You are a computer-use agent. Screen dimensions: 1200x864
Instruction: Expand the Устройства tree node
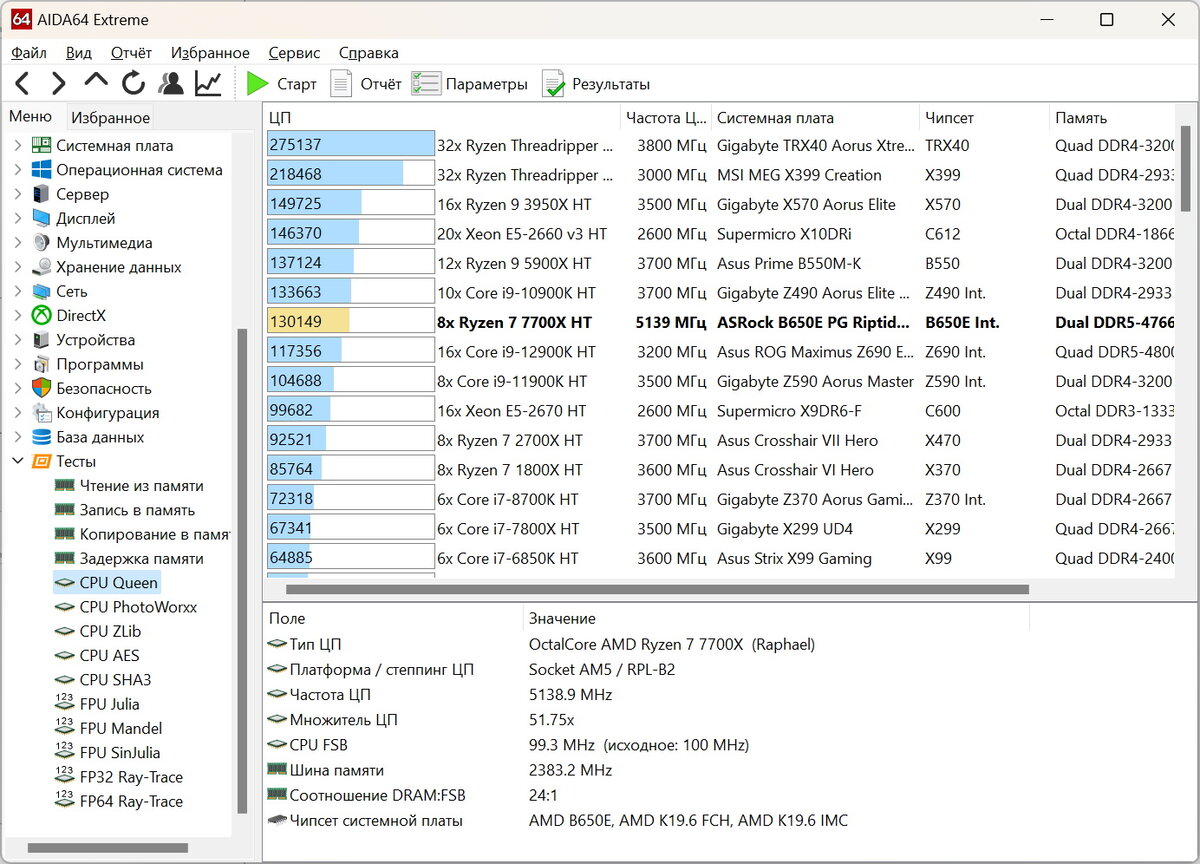pos(17,340)
